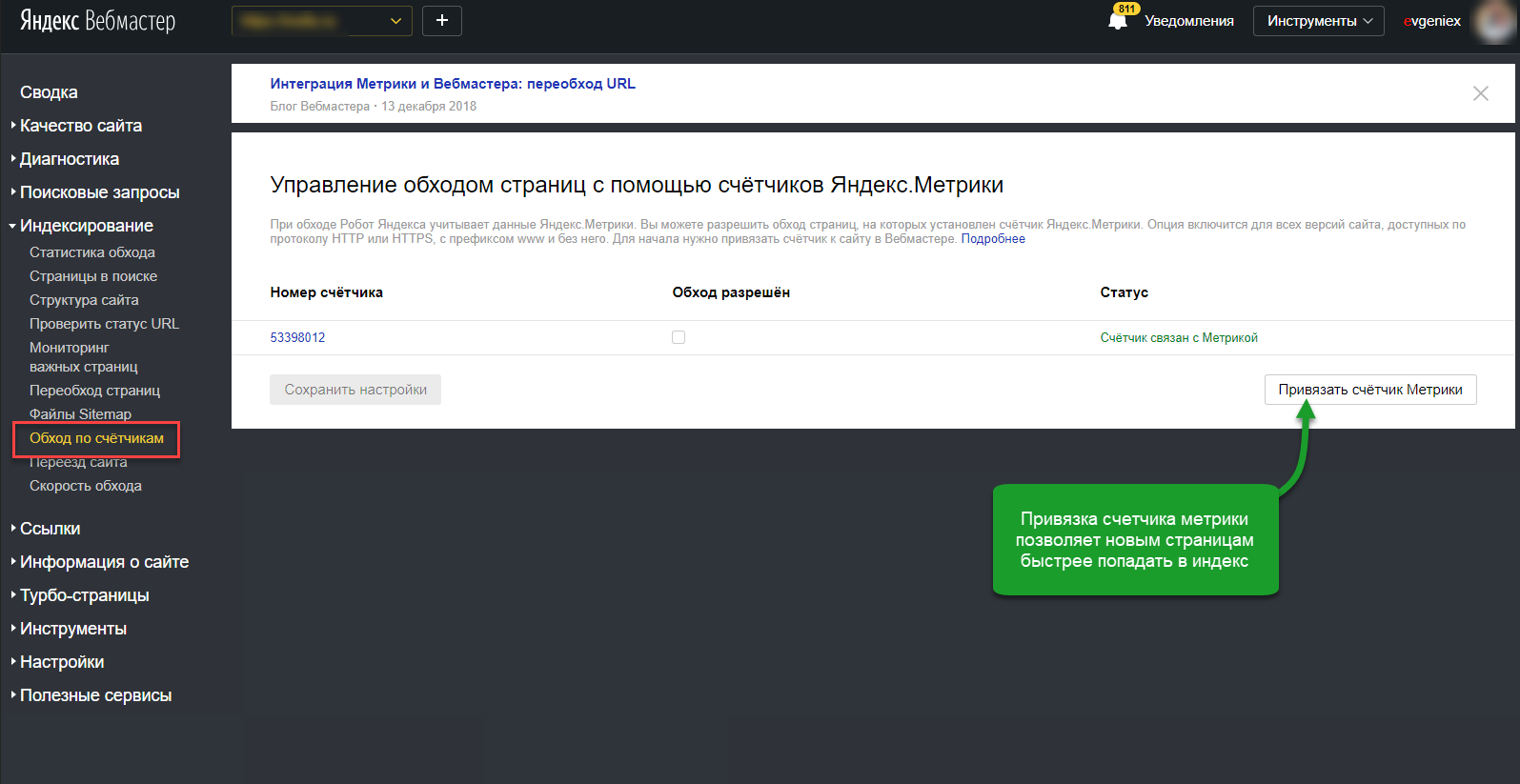Expand the Ссылки section
This screenshot has height=784, width=1520.
tap(50, 529)
